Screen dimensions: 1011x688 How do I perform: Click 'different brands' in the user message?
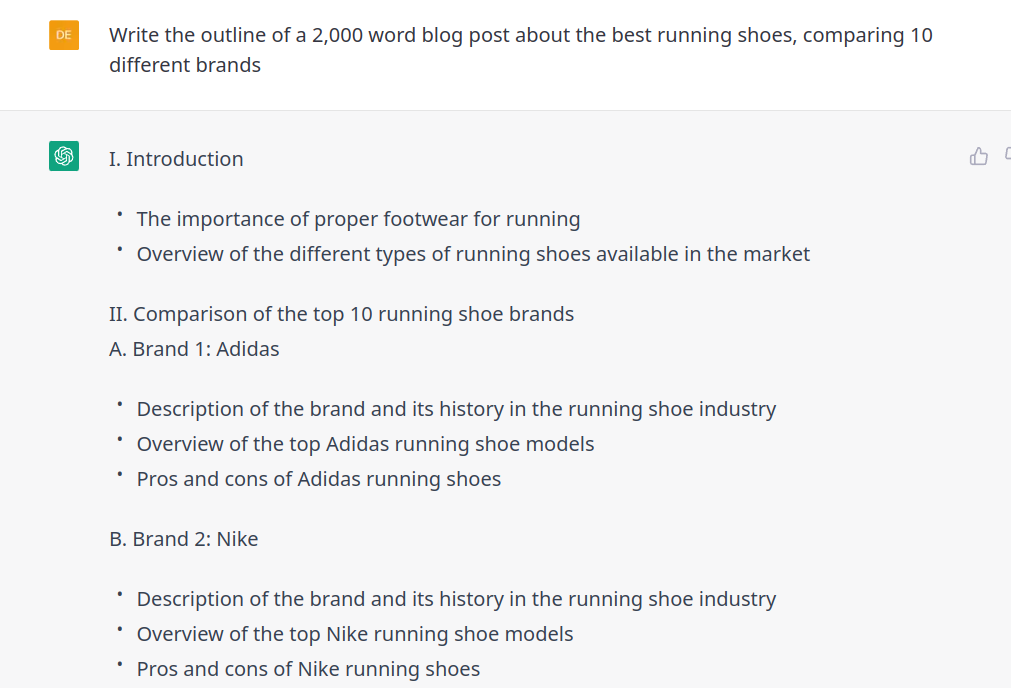(x=185, y=65)
